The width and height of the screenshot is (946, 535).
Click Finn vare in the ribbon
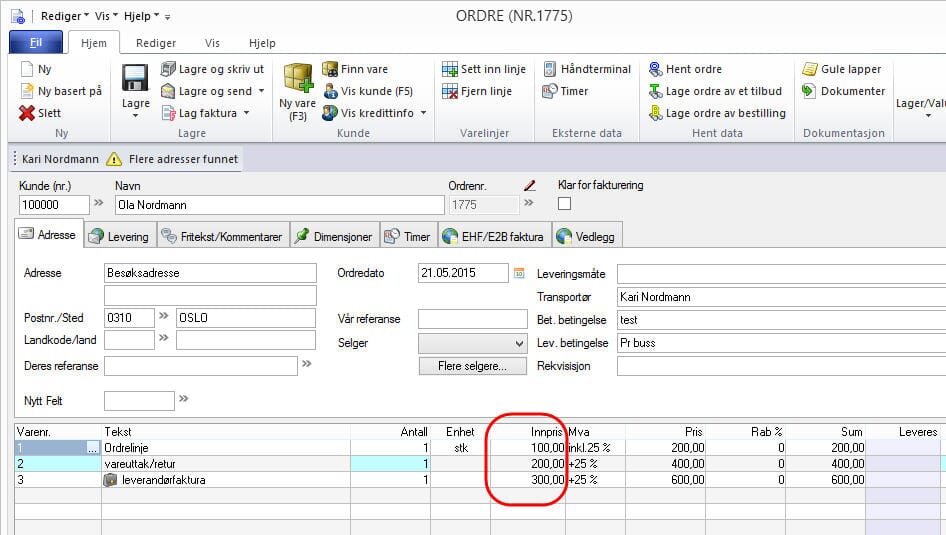point(357,69)
